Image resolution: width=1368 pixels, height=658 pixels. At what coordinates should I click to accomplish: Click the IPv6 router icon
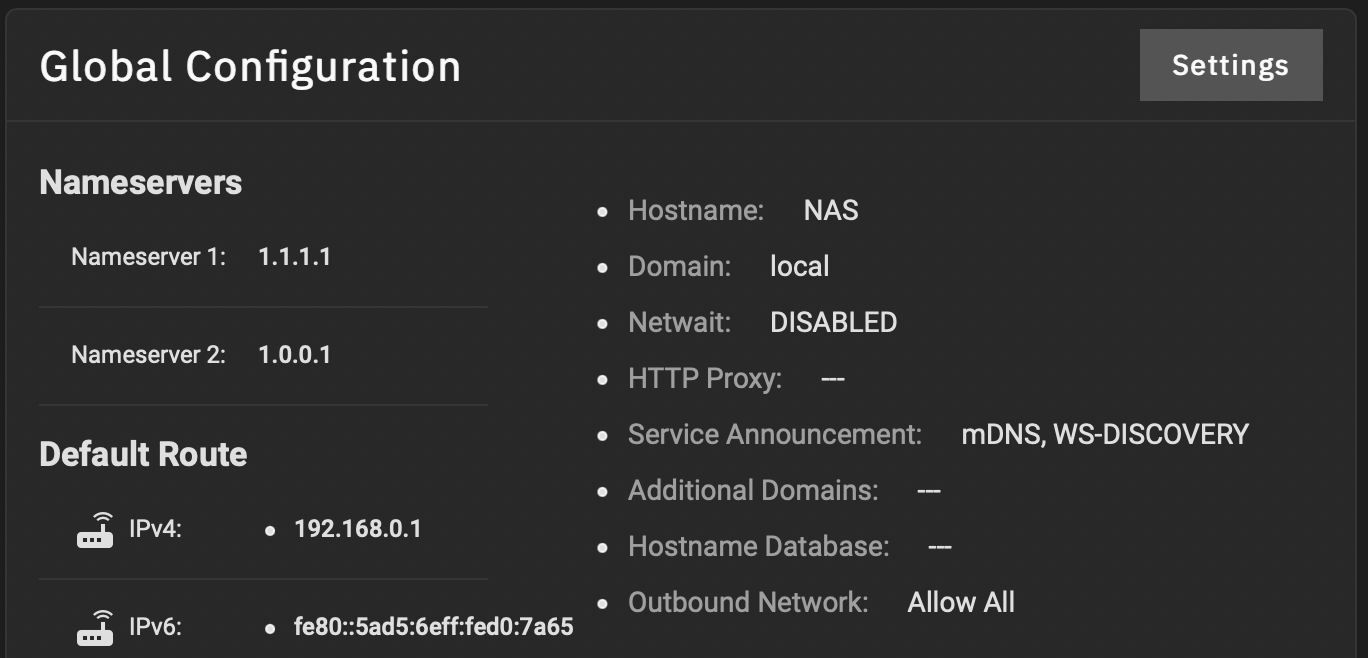click(95, 627)
